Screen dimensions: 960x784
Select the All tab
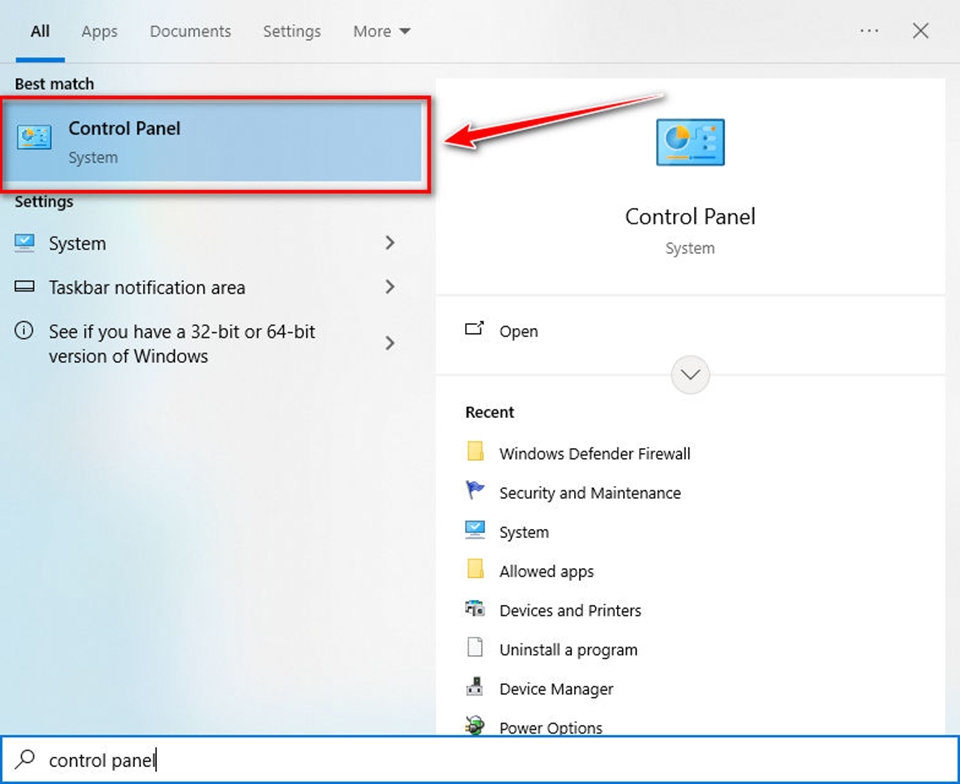coord(40,31)
